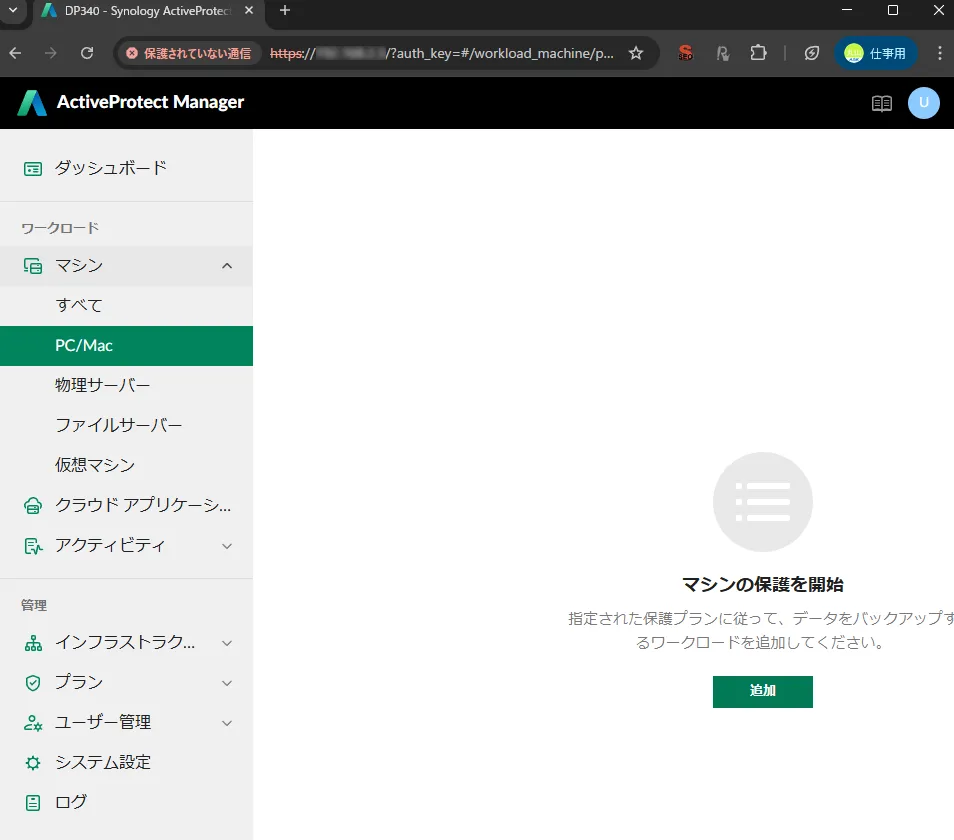Viewport: 954px width, 840px height.
Task: Open the ダッシュボード menu item
Action: pos(126,168)
